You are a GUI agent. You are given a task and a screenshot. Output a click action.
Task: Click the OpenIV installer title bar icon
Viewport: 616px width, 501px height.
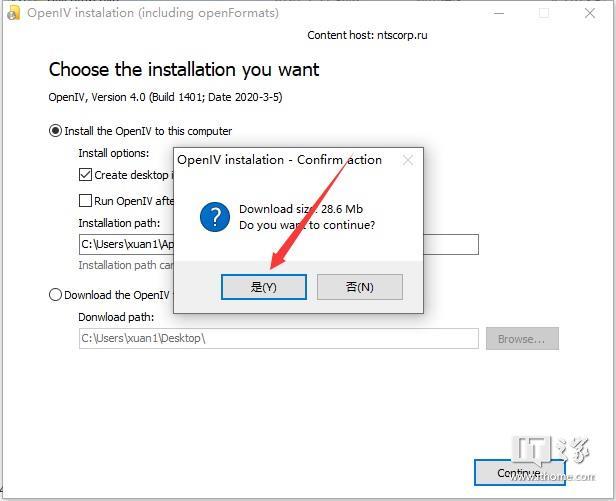[x=13, y=13]
